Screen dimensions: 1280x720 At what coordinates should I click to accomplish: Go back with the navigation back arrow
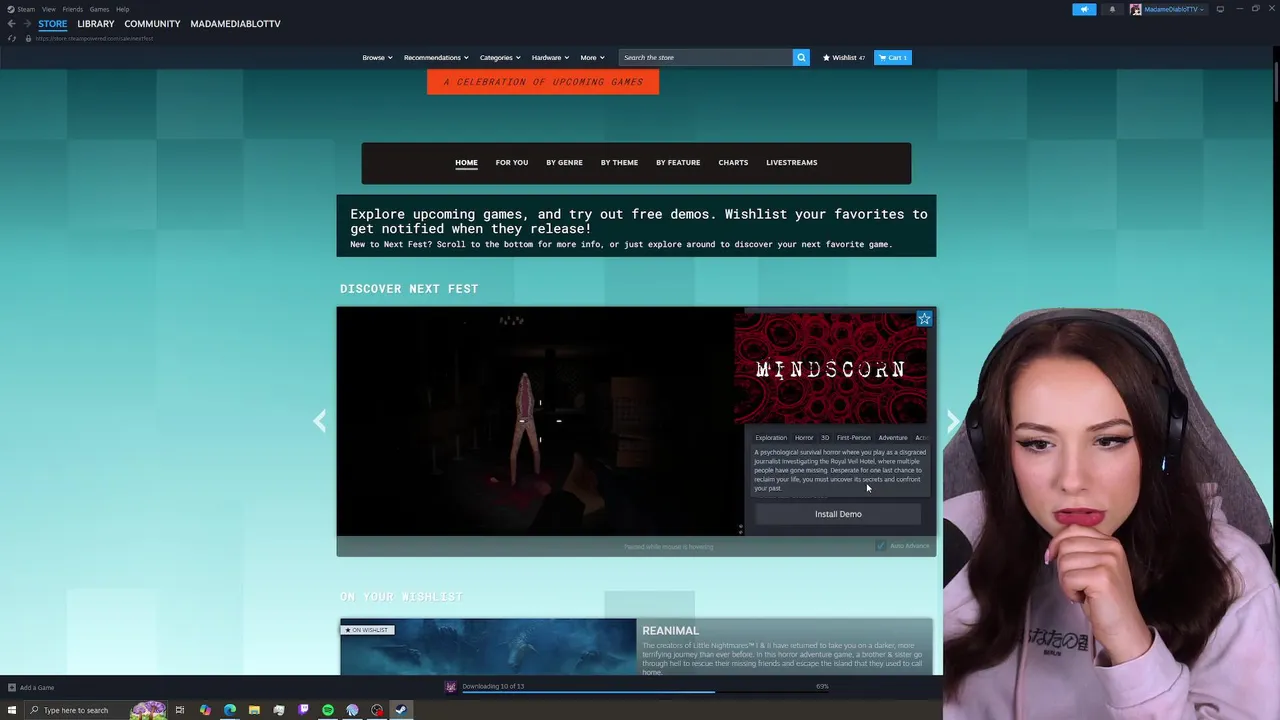coord(11,24)
